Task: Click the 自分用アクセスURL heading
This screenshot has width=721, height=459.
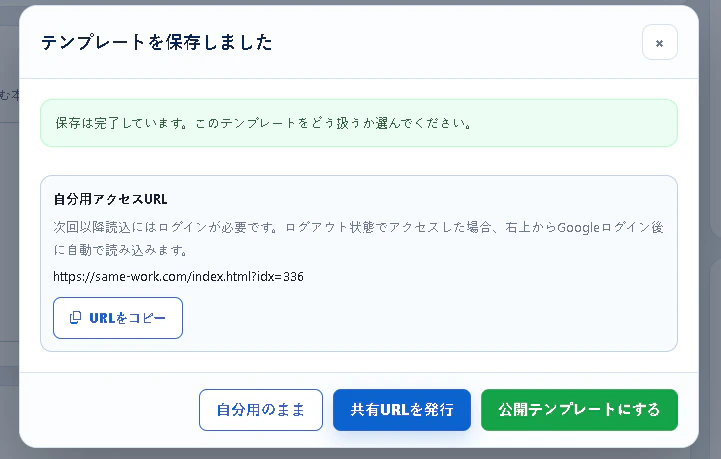Action: tap(110, 199)
